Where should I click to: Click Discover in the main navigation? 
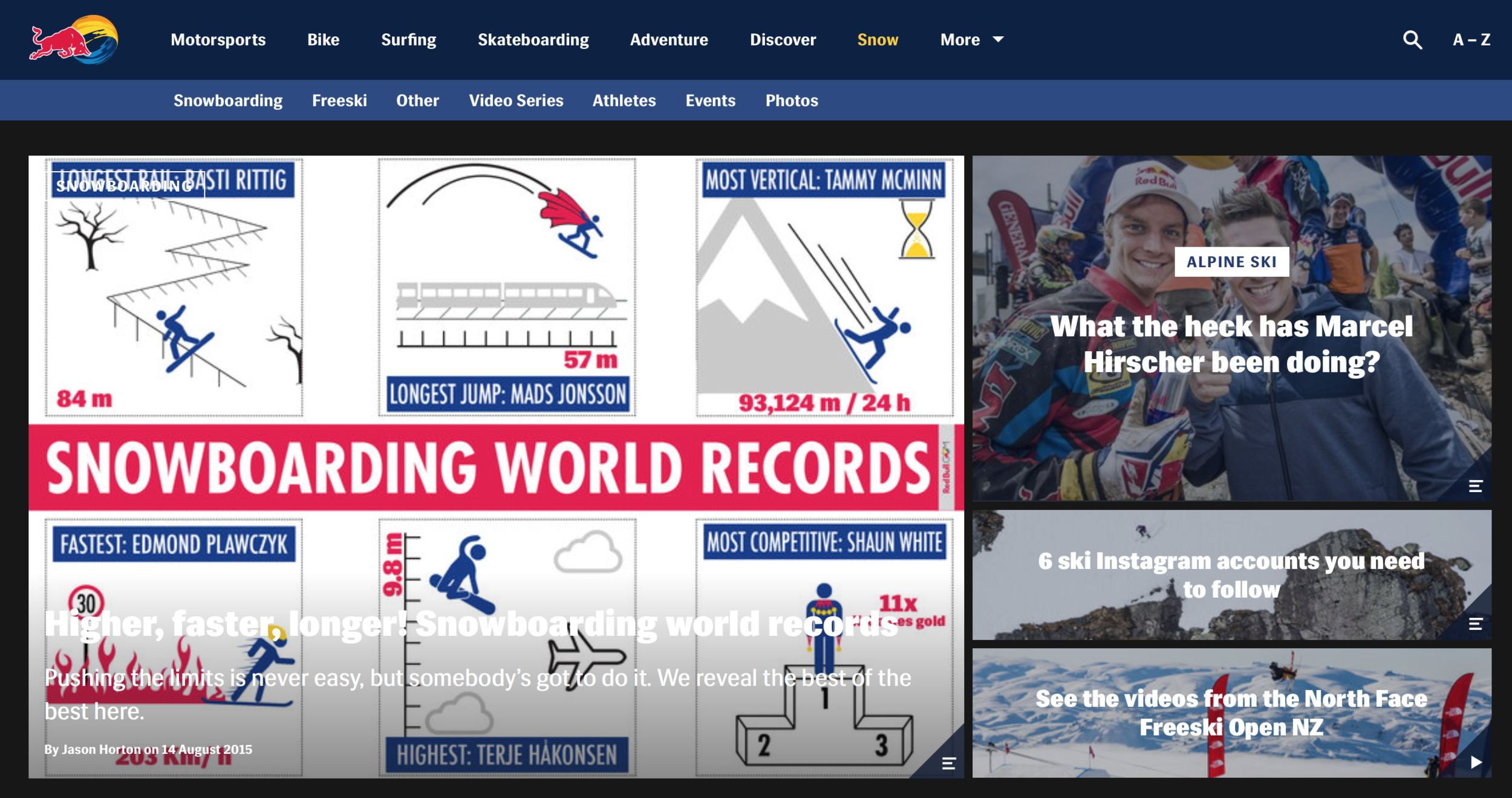[783, 40]
